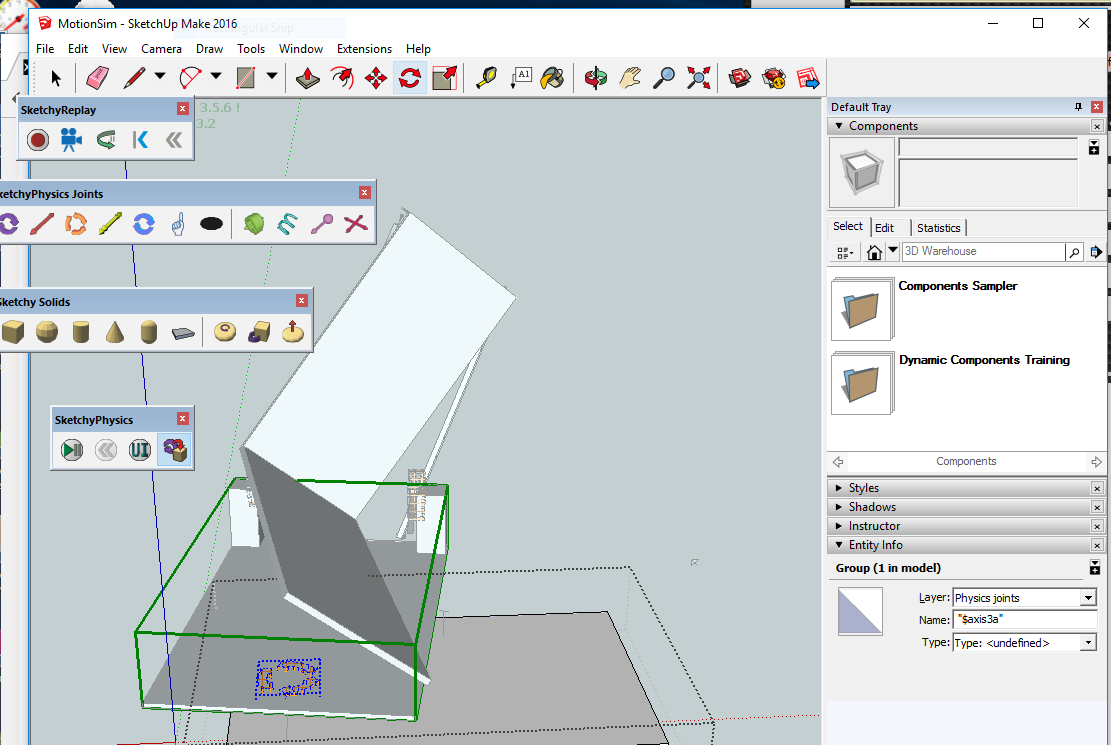Click the material swatch in Entity Info
This screenshot has height=745, width=1111.
coord(860,611)
